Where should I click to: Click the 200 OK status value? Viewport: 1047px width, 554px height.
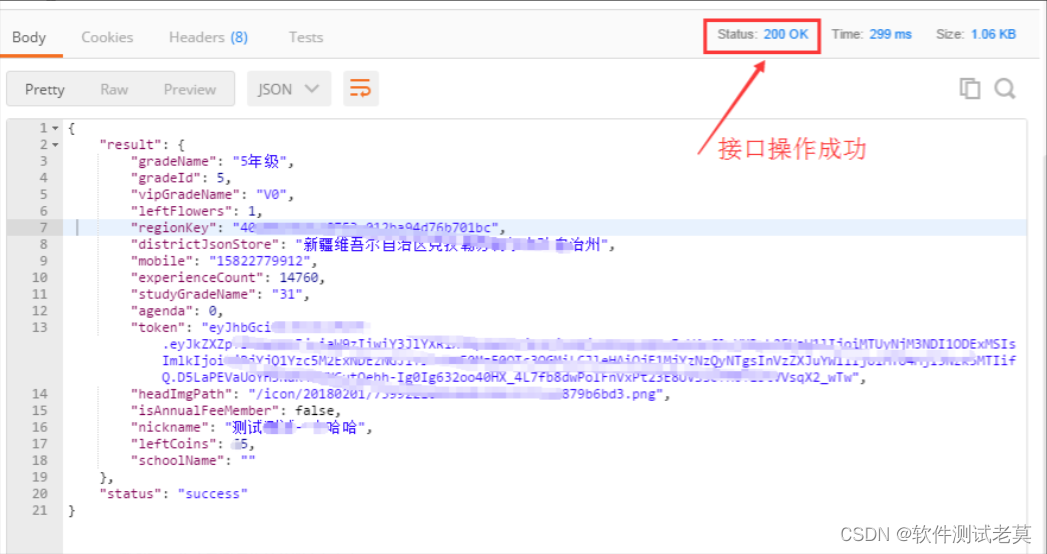pos(786,34)
